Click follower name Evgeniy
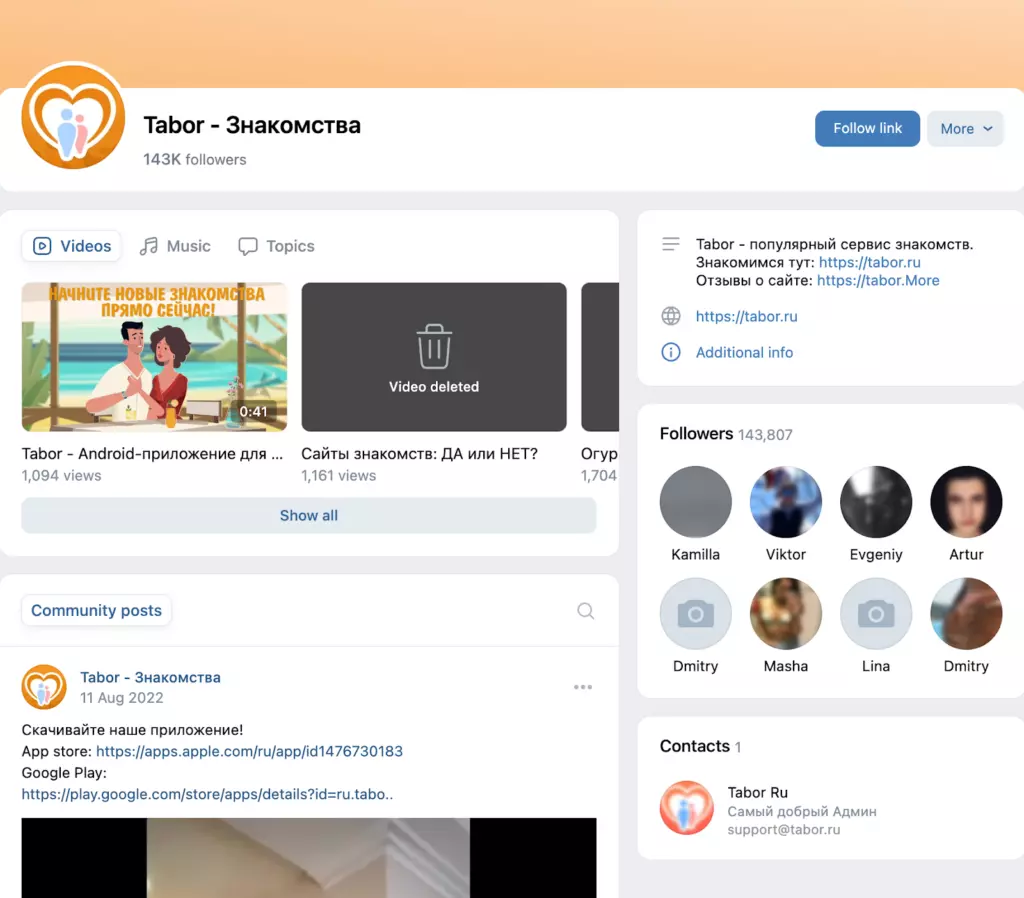Image resolution: width=1024 pixels, height=898 pixels. tap(876, 554)
